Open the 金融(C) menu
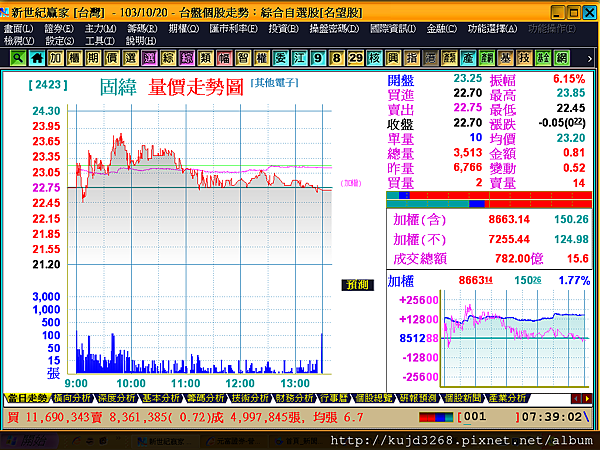This screenshot has width=600, height=450. 442,29
